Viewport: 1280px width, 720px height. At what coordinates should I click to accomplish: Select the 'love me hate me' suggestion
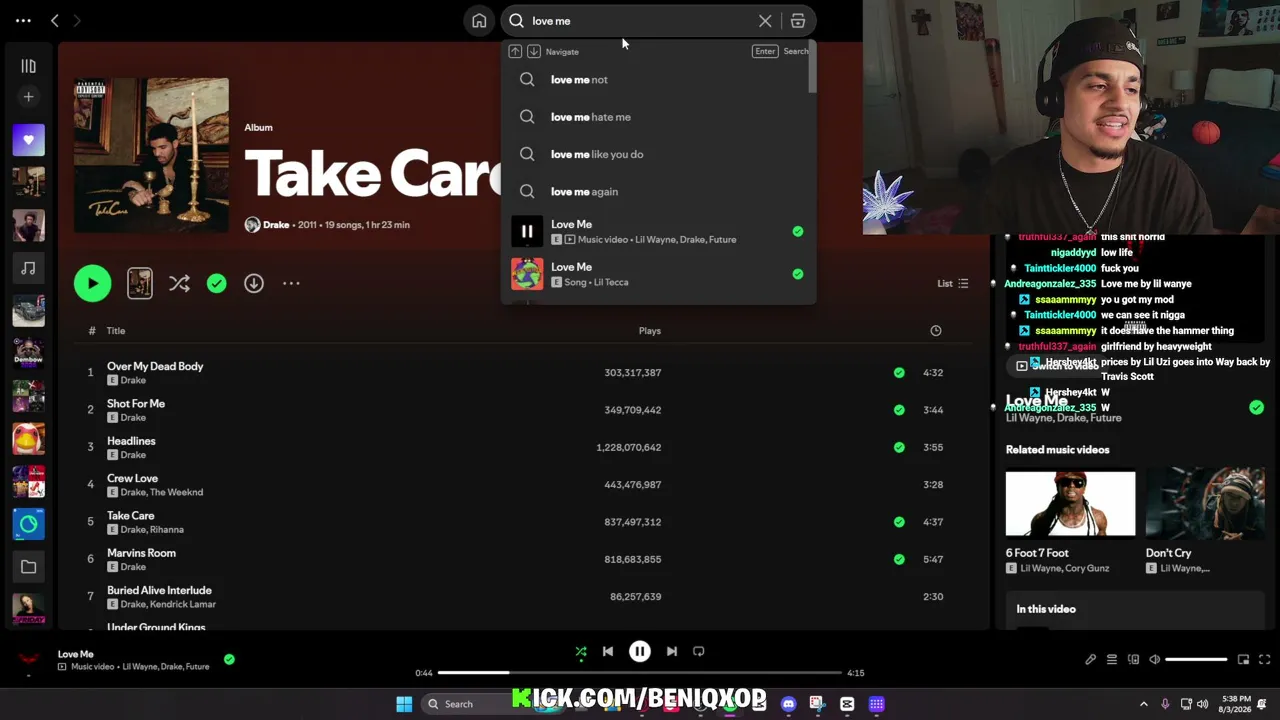(659, 117)
